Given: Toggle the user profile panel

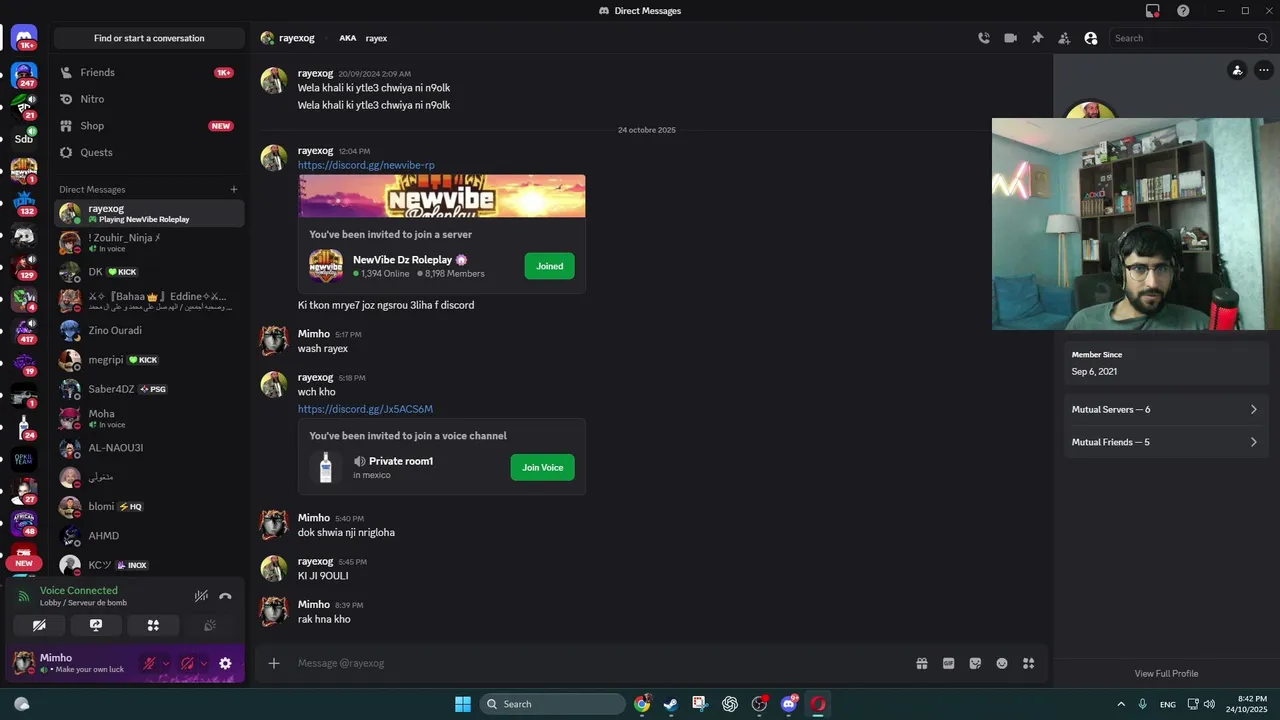Looking at the screenshot, I should pyautogui.click(x=1091, y=38).
